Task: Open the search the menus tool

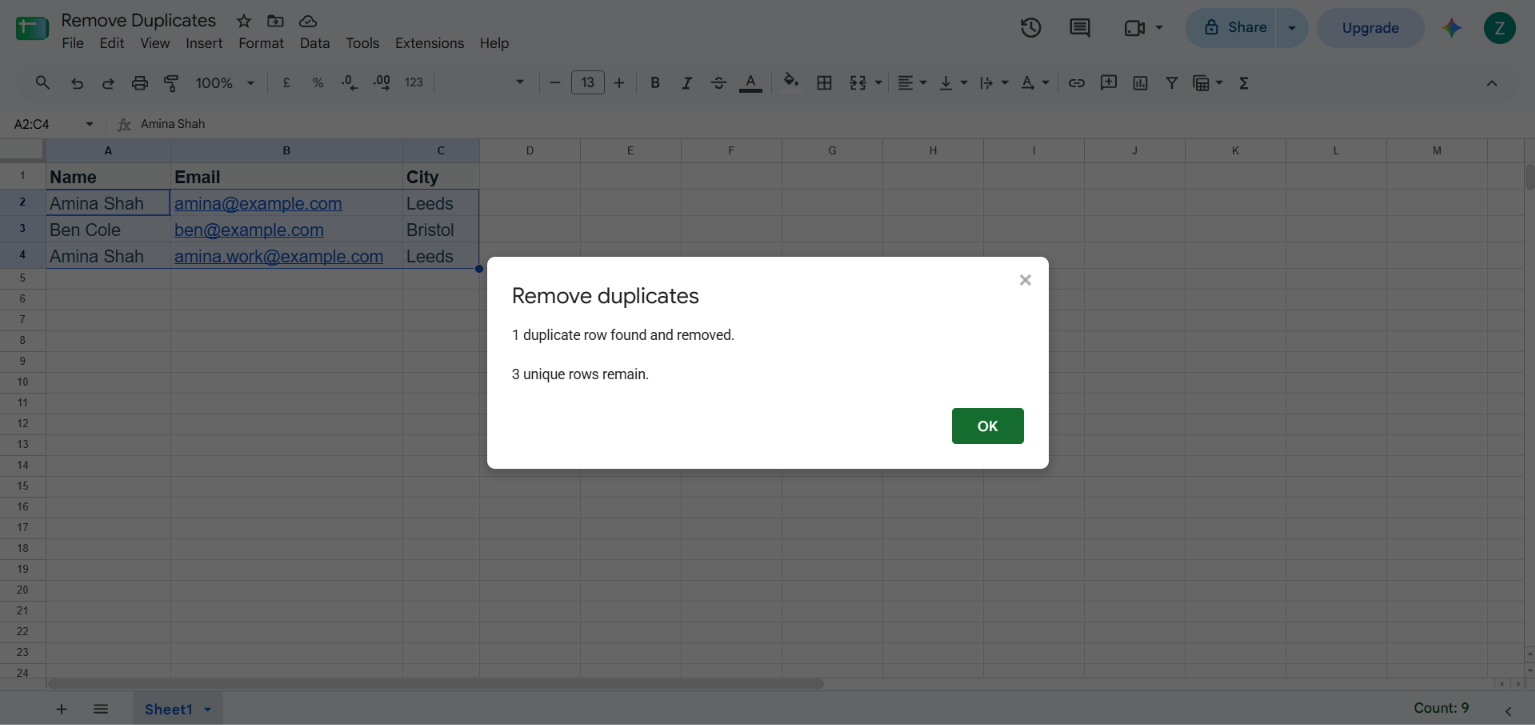Action: coord(42,83)
